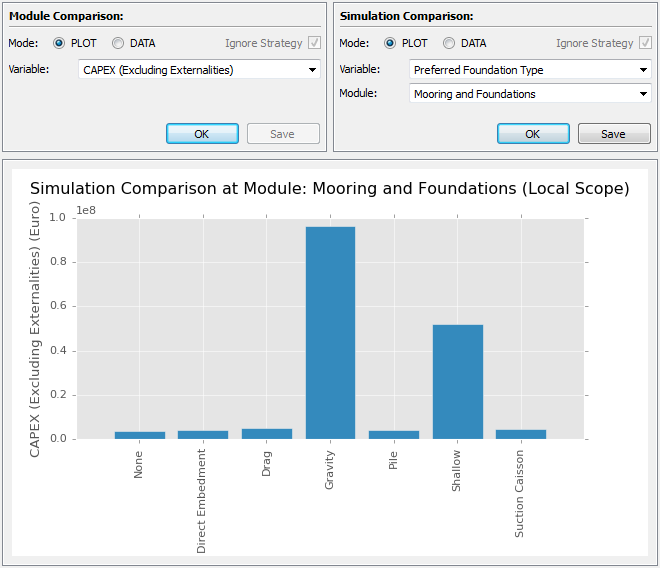Select DATA mode in Module Comparison

pyautogui.click(x=118, y=43)
